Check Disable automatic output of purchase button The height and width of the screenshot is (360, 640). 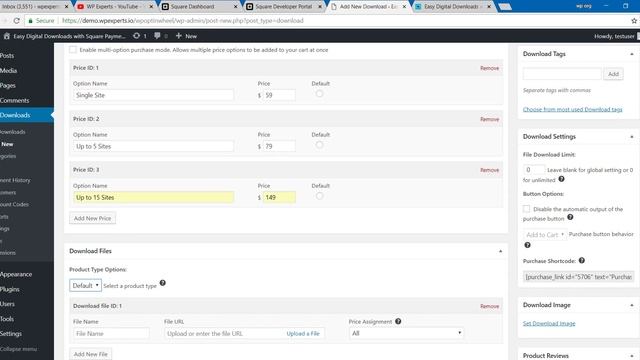coord(527,209)
